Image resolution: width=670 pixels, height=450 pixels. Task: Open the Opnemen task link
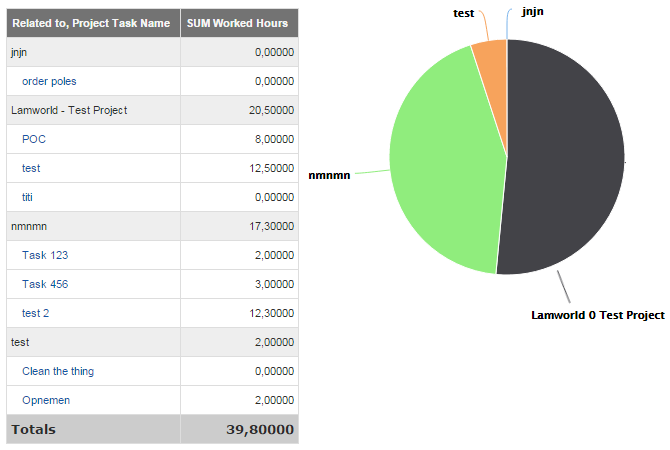[x=46, y=400]
